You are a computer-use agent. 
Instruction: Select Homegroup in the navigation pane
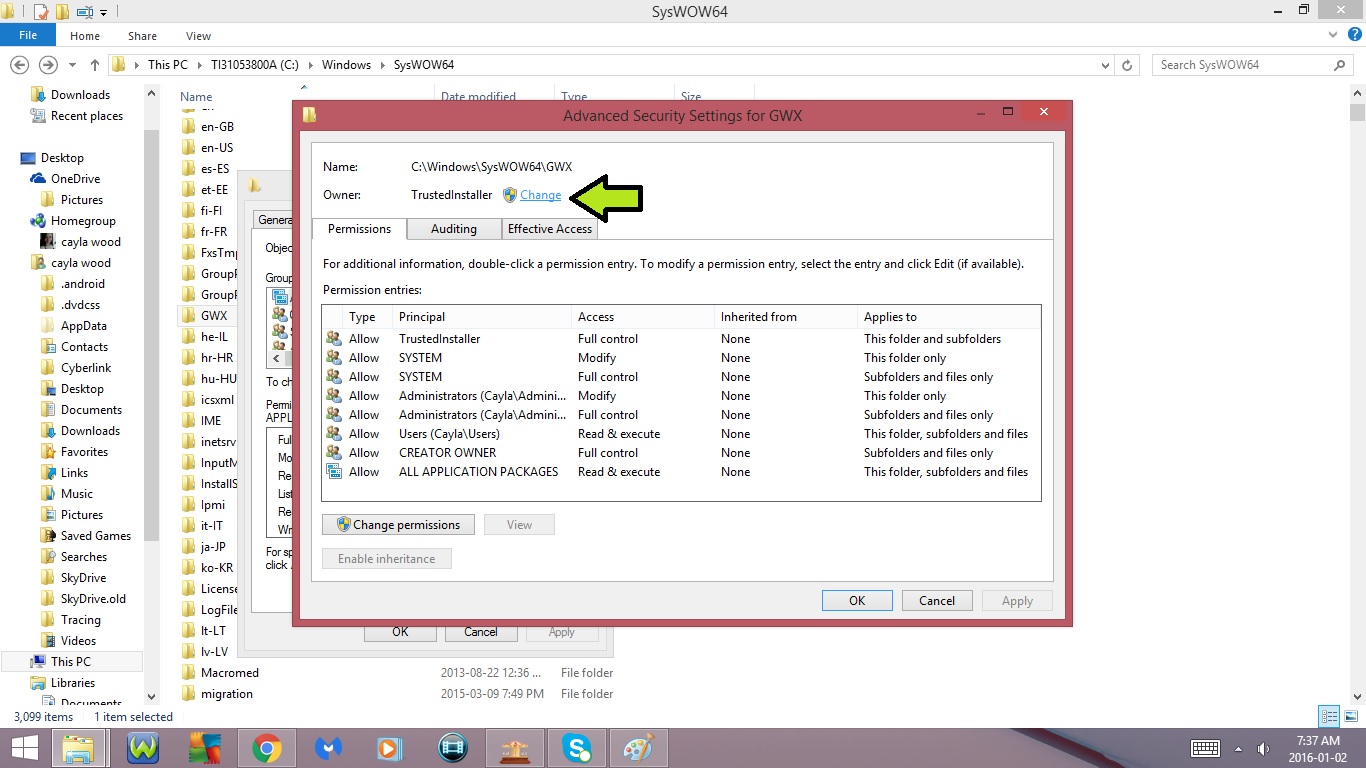coord(83,221)
